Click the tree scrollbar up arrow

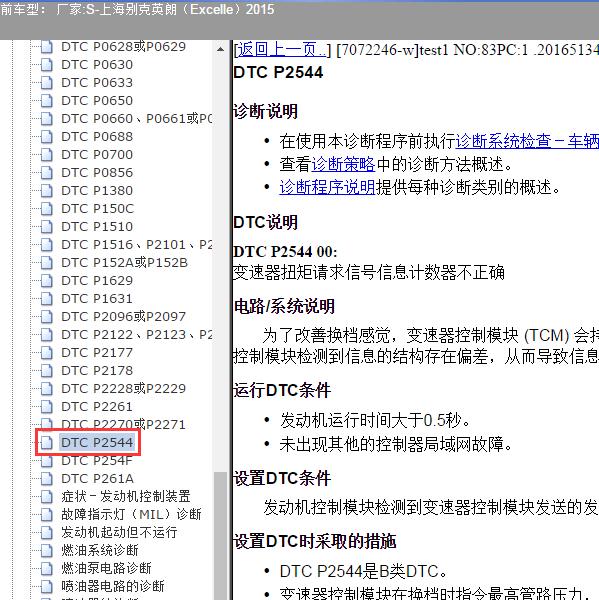point(220,49)
